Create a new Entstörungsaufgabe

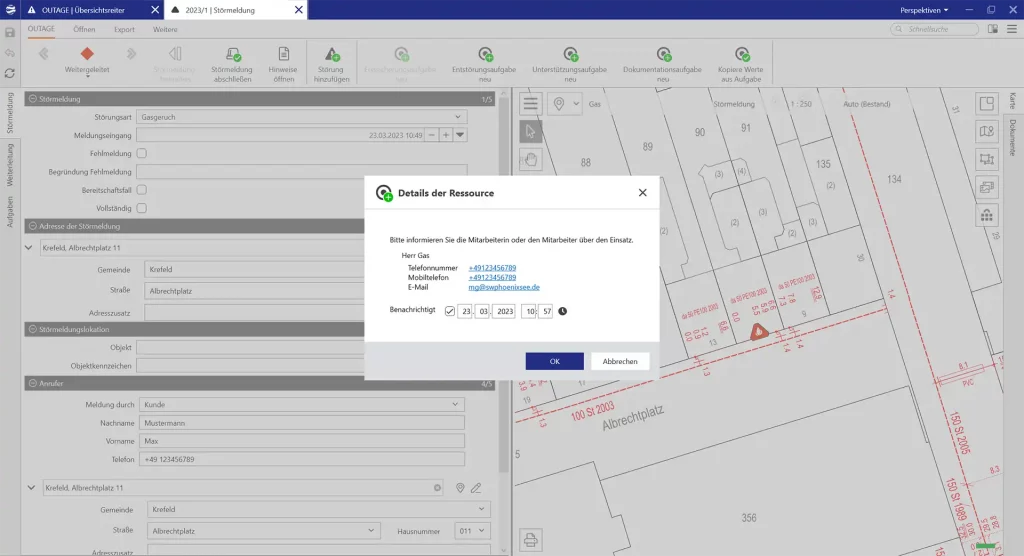pyautogui.click(x=485, y=55)
